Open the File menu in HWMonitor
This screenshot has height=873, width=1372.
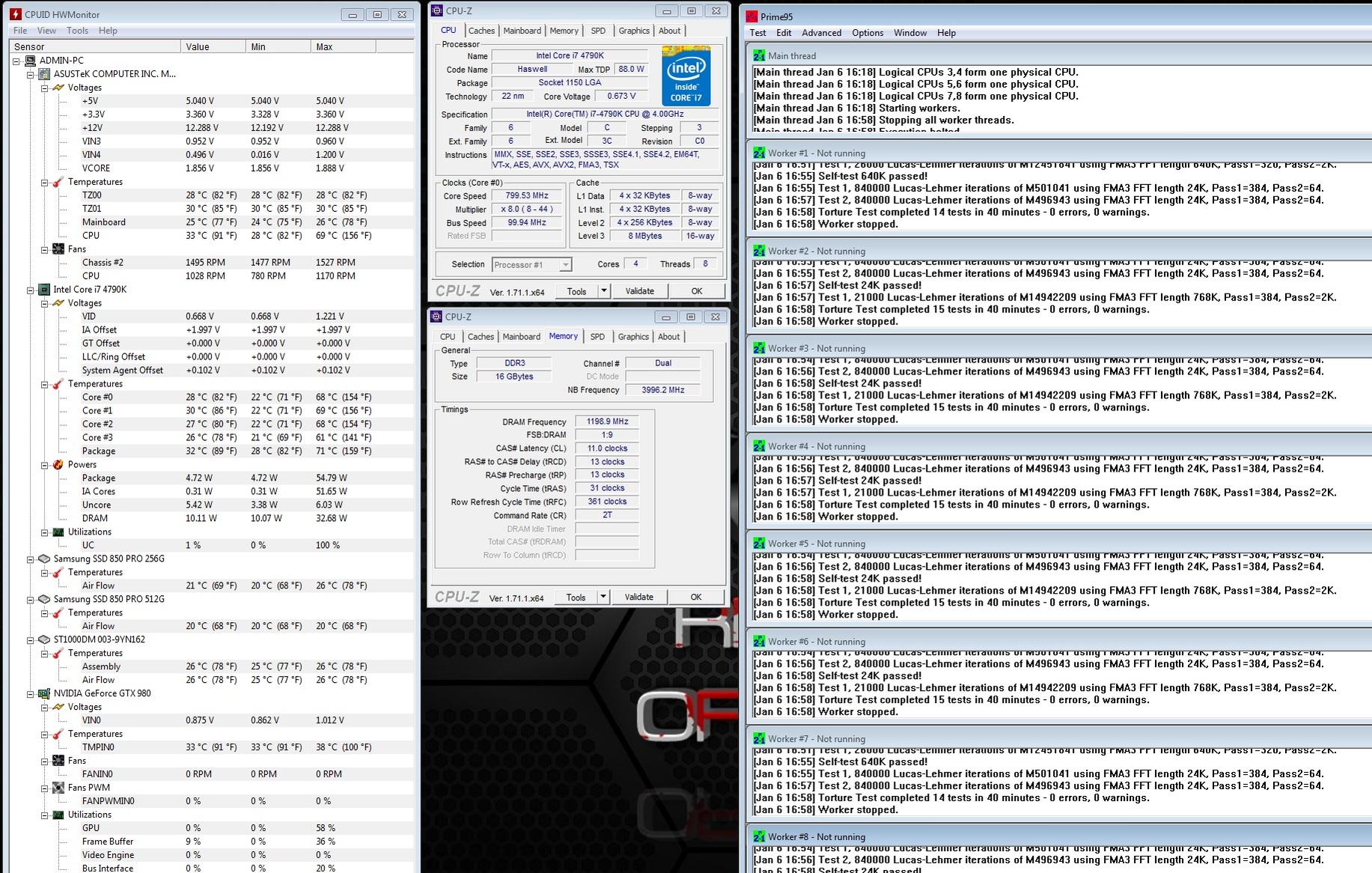tap(20, 31)
